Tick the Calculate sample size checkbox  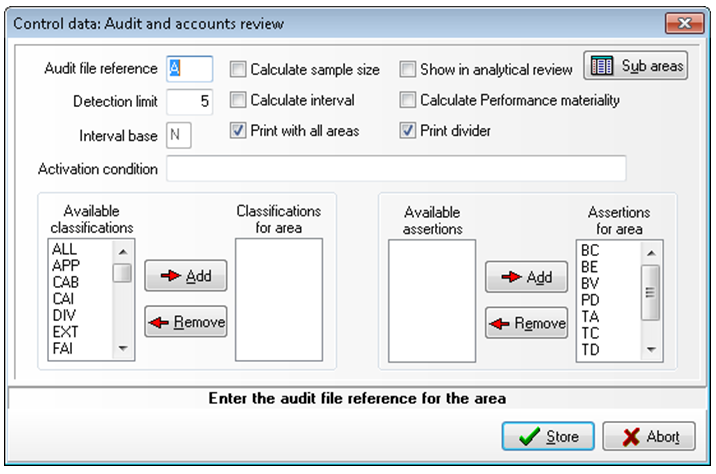(x=238, y=69)
